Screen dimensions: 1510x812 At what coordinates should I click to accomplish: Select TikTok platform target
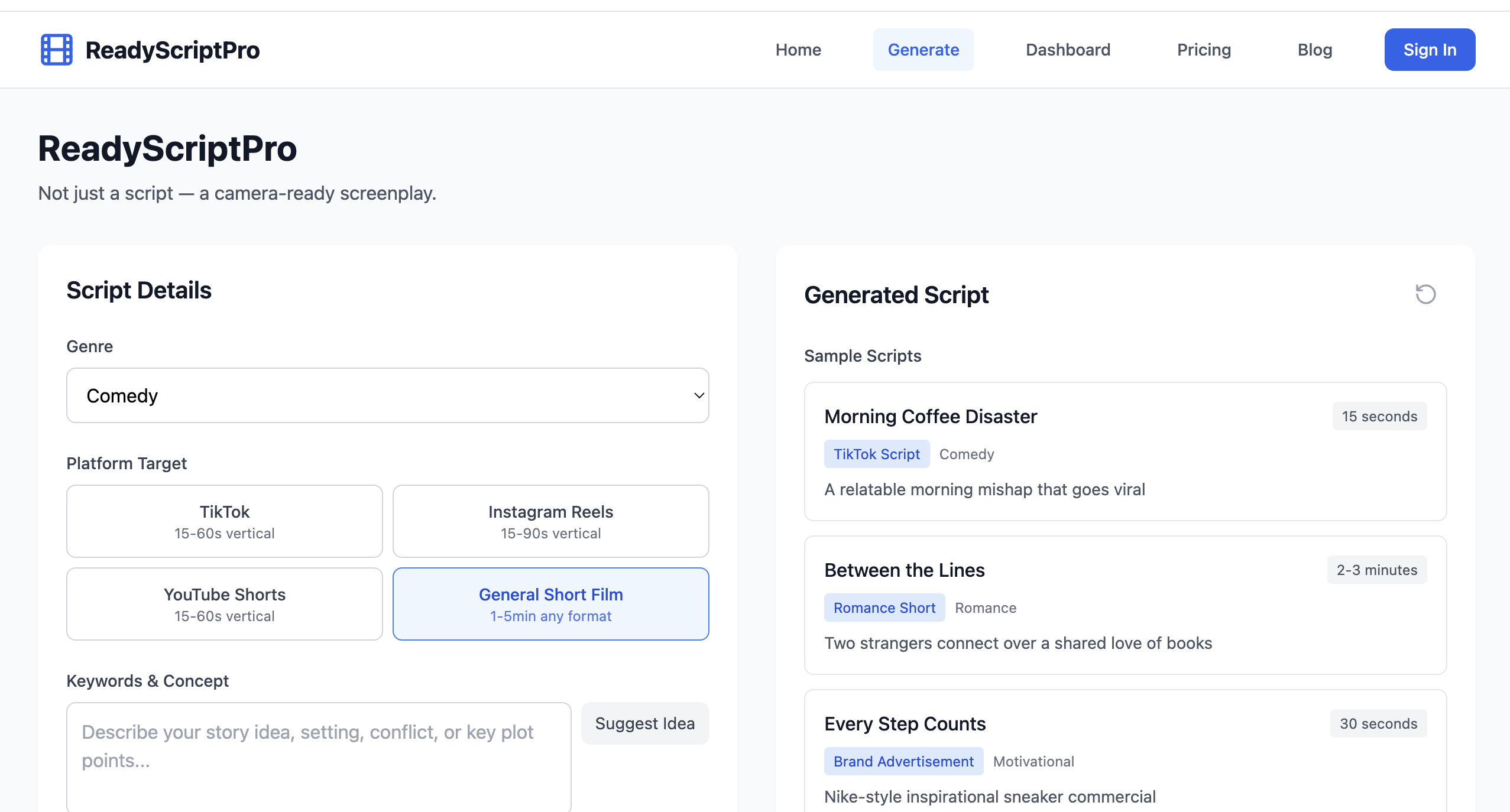(224, 521)
